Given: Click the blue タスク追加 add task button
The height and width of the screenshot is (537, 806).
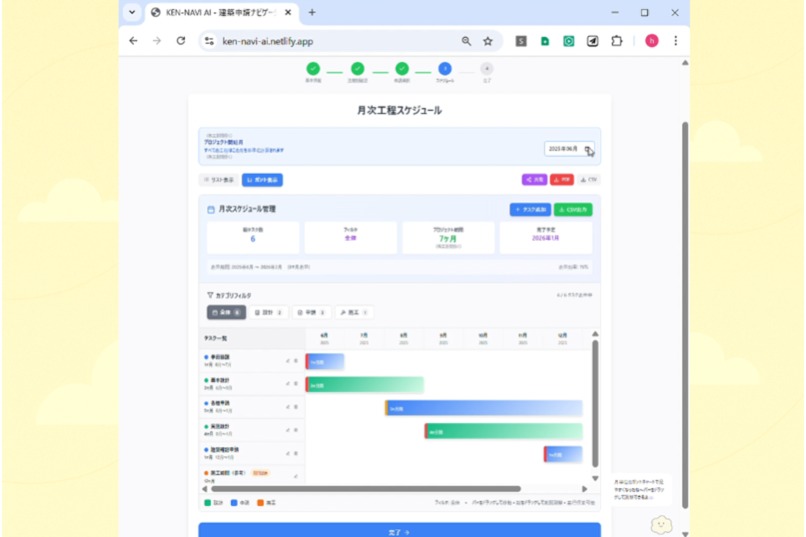Looking at the screenshot, I should click(x=530, y=210).
